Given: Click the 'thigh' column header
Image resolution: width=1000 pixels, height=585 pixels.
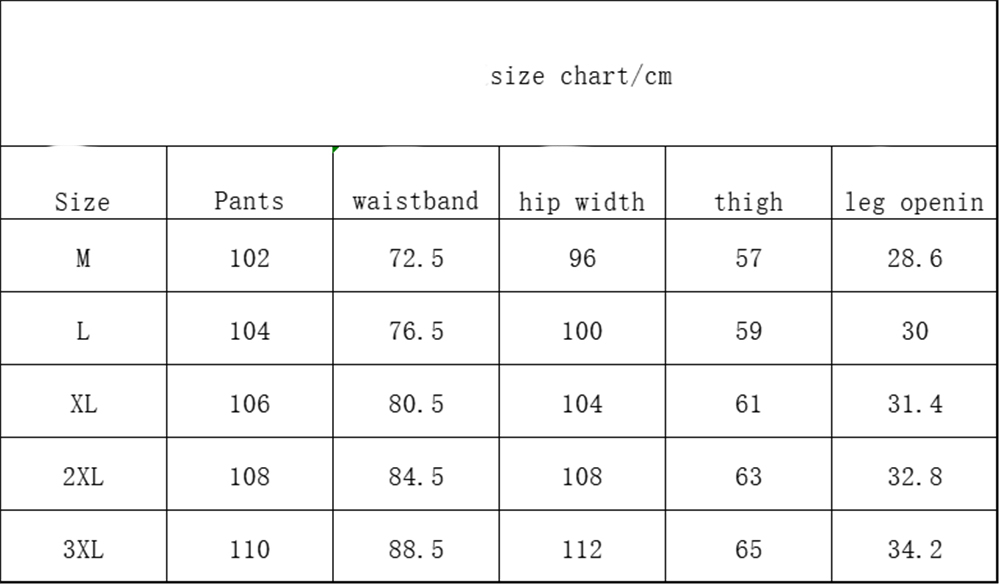Looking at the screenshot, I should point(748,201).
